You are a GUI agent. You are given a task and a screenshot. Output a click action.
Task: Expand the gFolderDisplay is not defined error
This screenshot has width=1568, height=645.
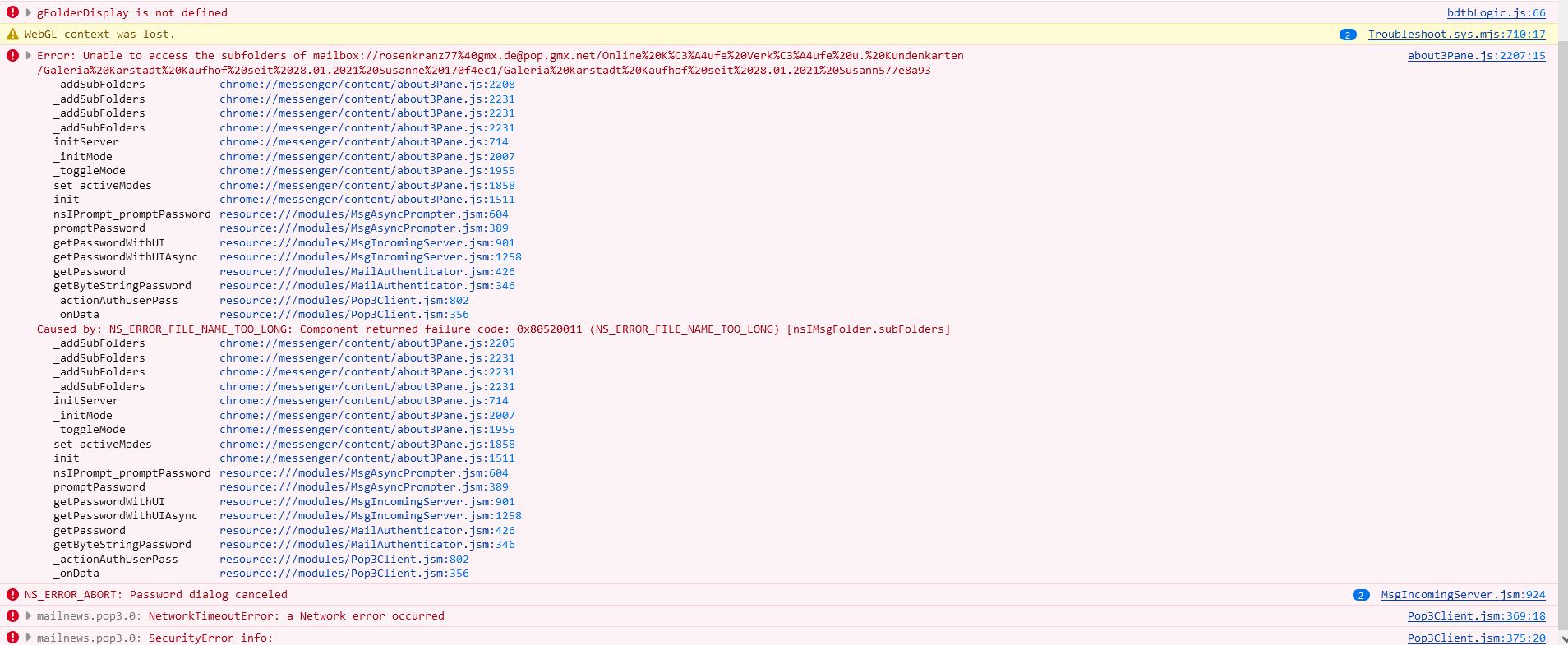click(29, 12)
